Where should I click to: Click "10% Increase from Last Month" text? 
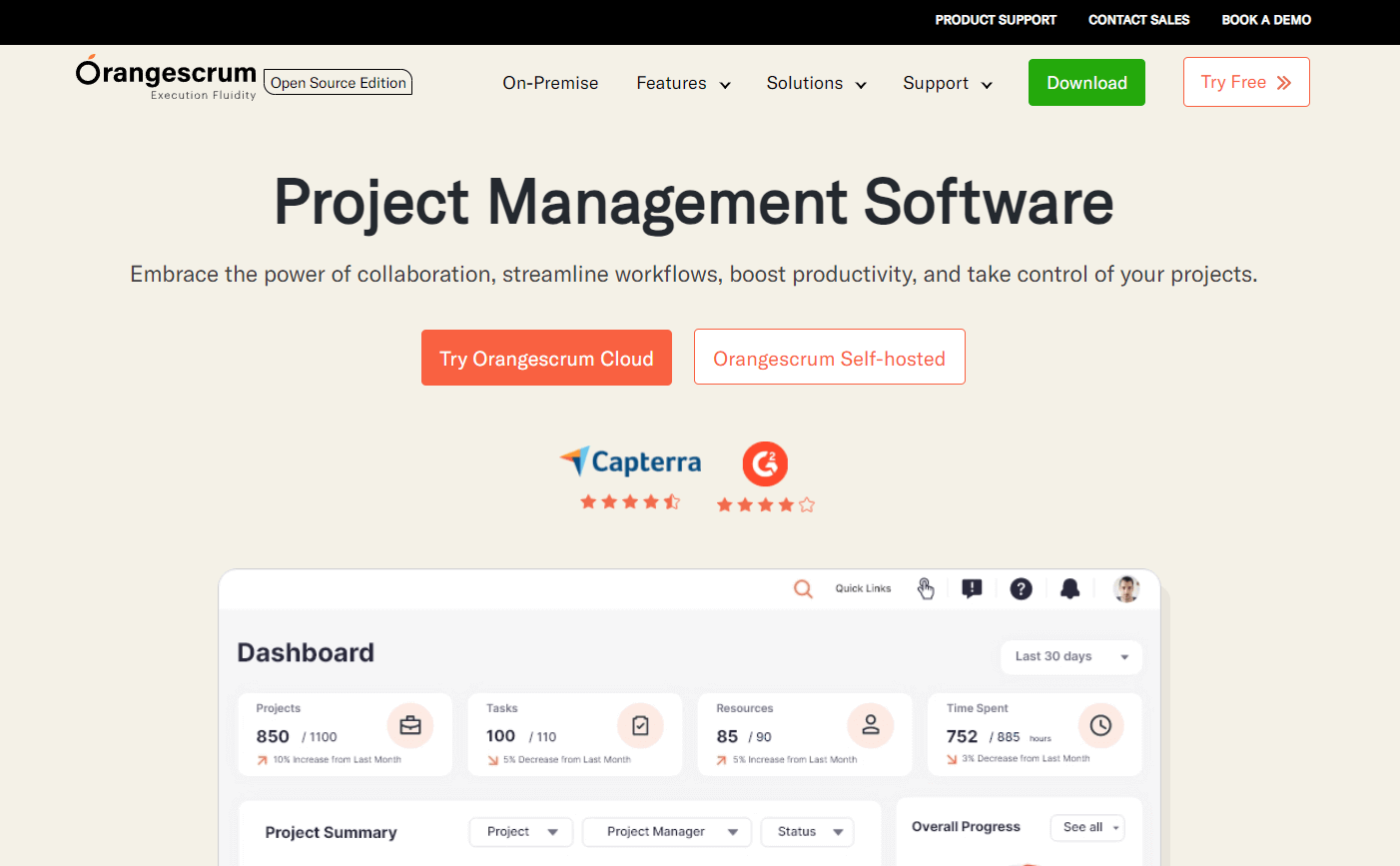point(338,760)
